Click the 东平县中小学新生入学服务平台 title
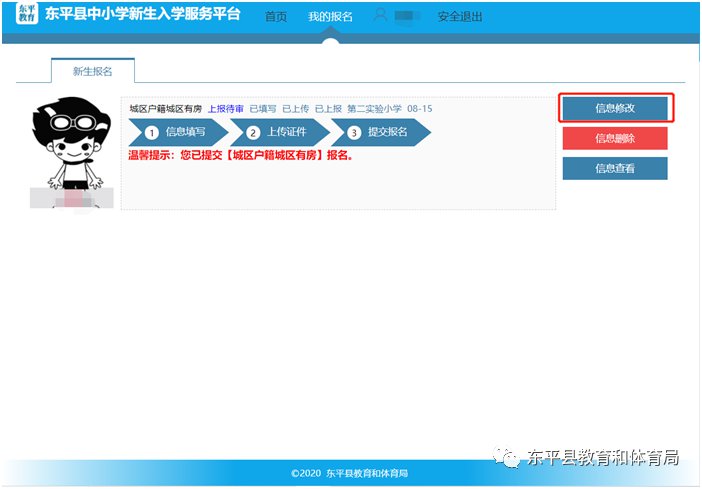702x489 pixels. click(x=142, y=15)
